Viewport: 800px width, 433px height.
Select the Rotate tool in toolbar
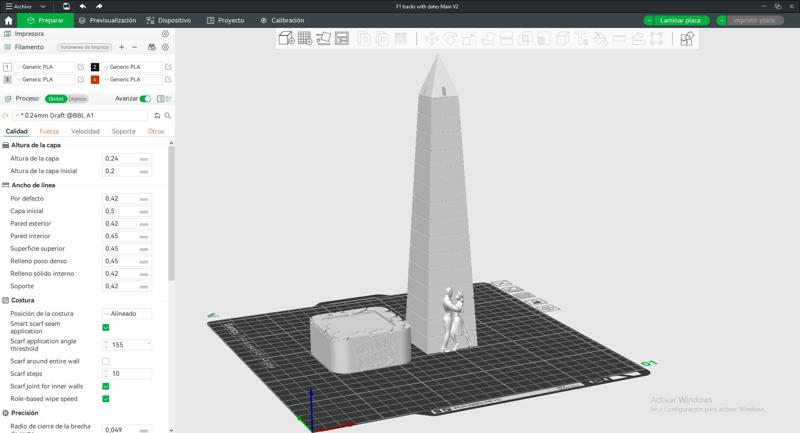(x=450, y=39)
